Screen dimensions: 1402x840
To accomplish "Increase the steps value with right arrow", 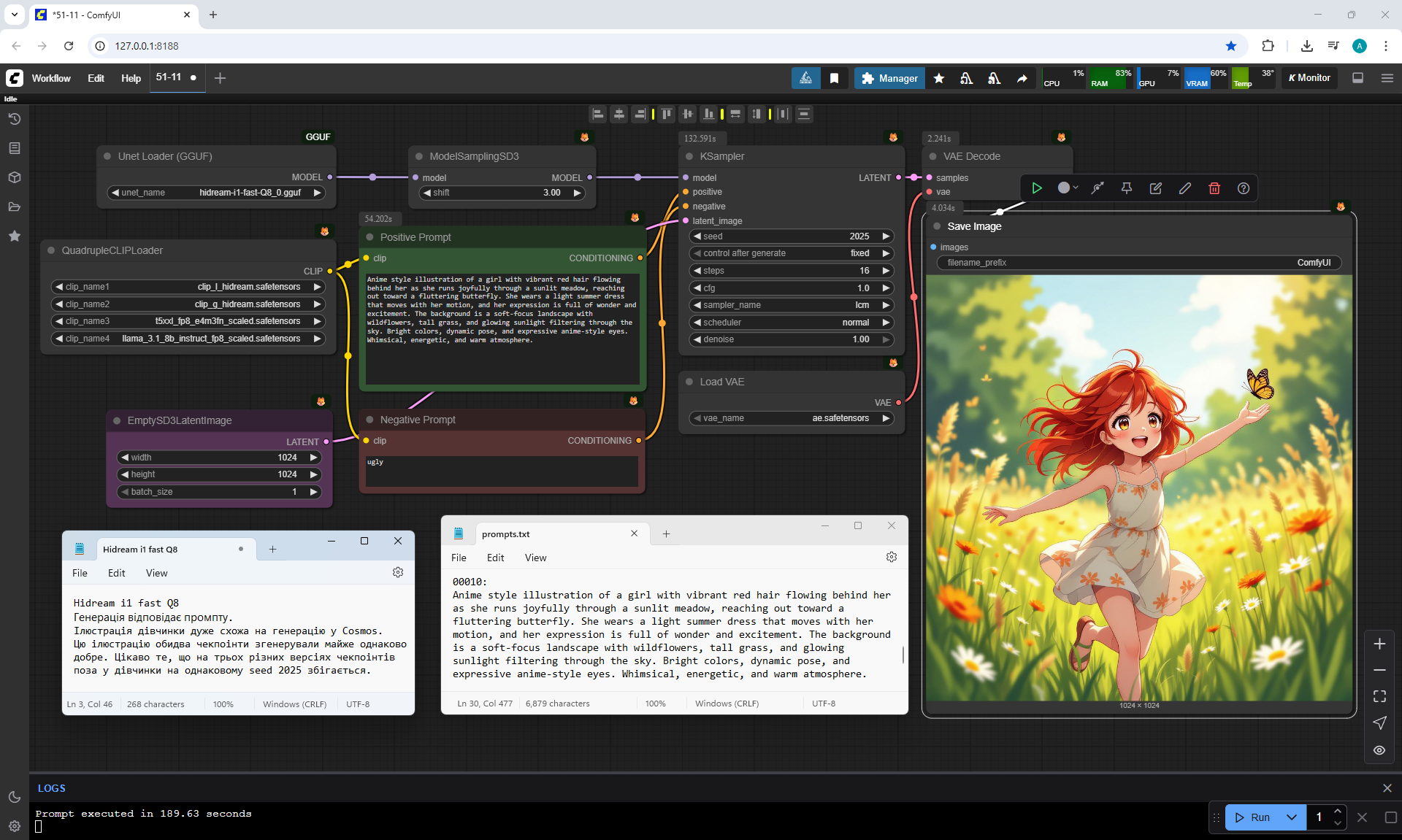I will pos(886,271).
